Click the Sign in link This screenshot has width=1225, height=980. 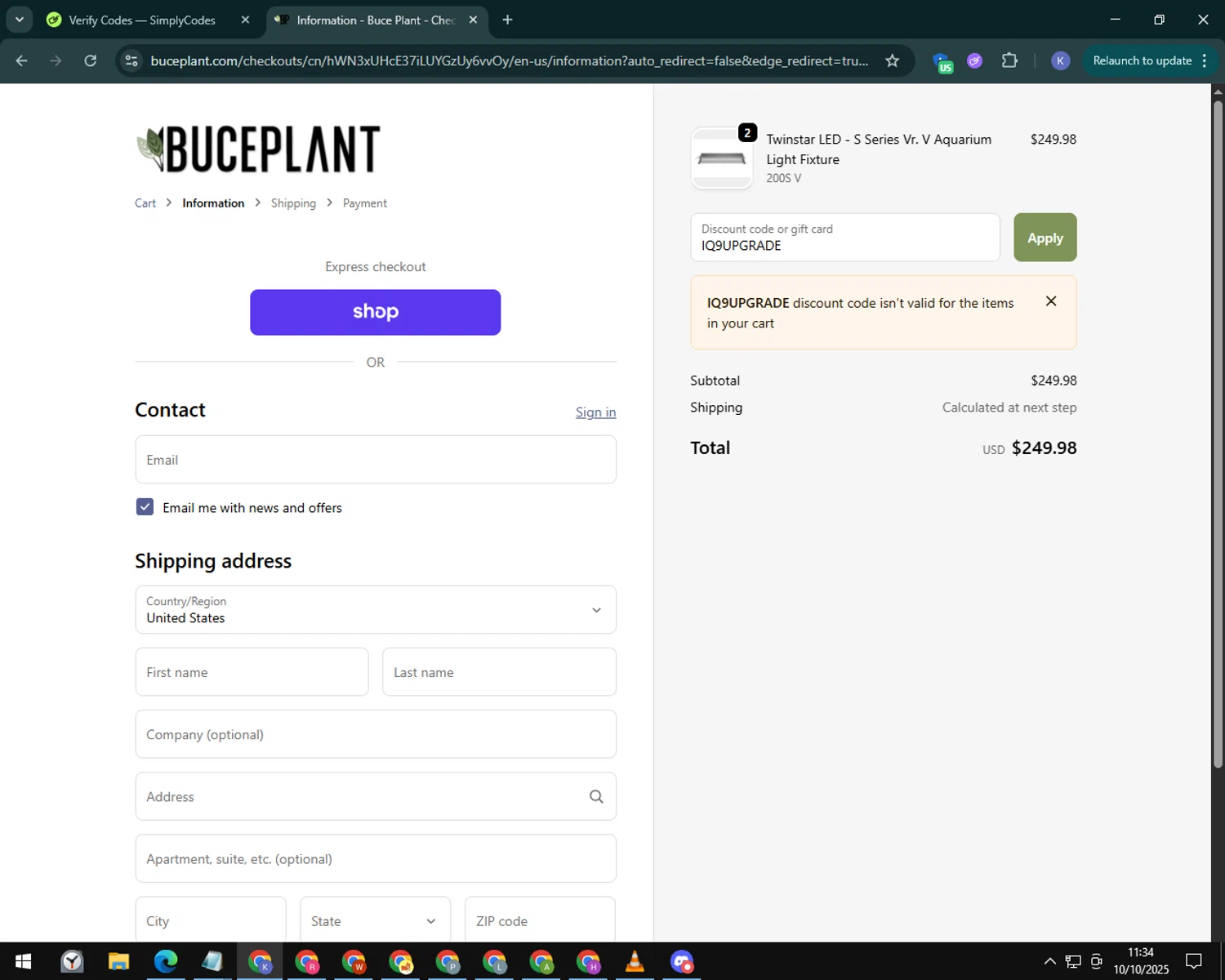coord(595,412)
